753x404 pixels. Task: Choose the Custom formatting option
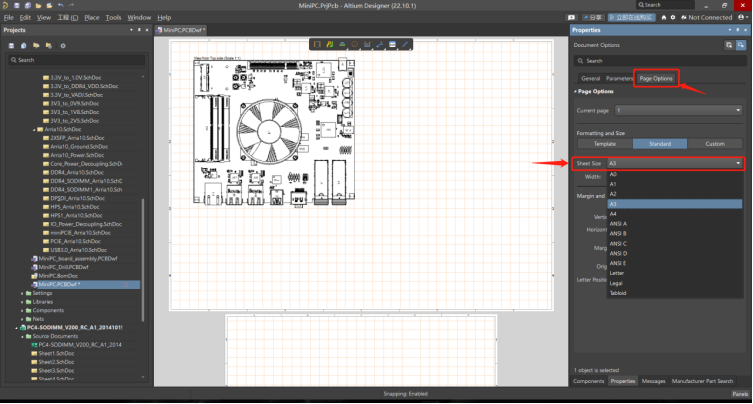click(715, 144)
